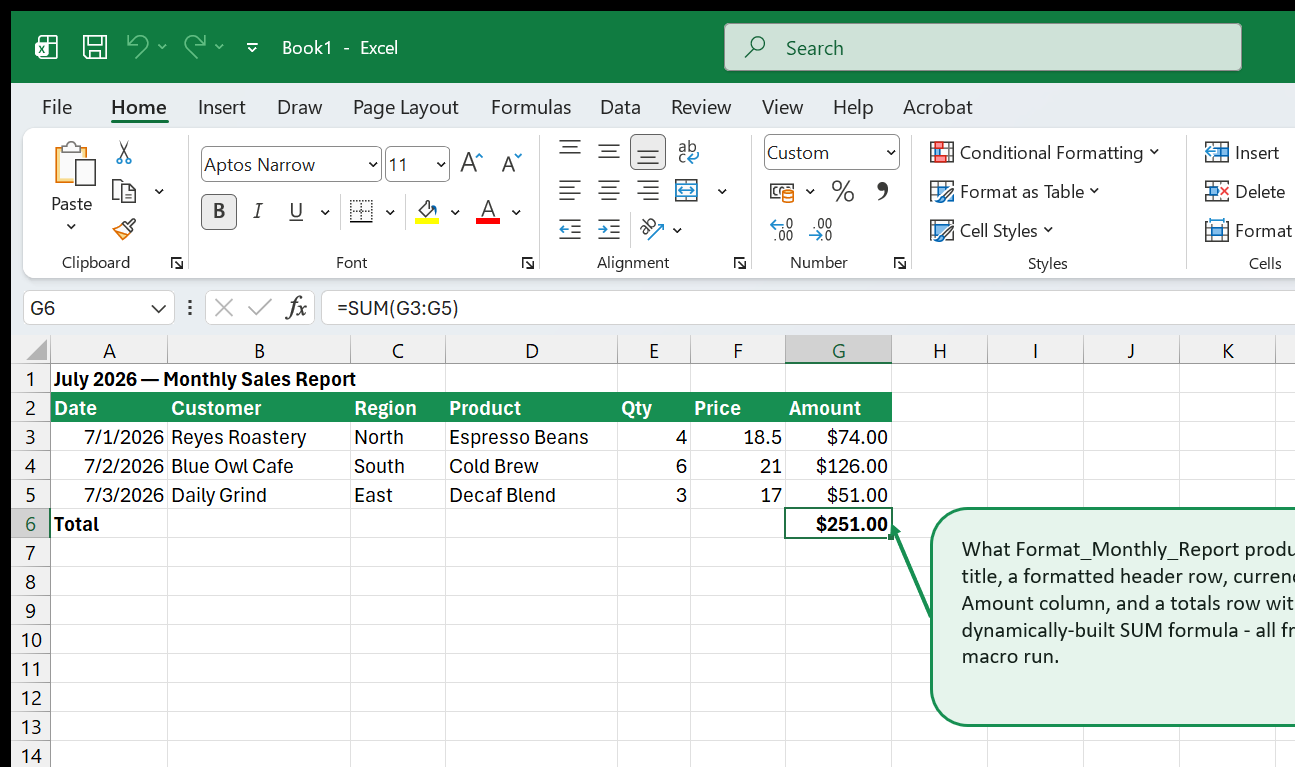Viewport: 1295px width, 767px height.
Task: Click the Insert Function fx icon
Action: pos(296,308)
